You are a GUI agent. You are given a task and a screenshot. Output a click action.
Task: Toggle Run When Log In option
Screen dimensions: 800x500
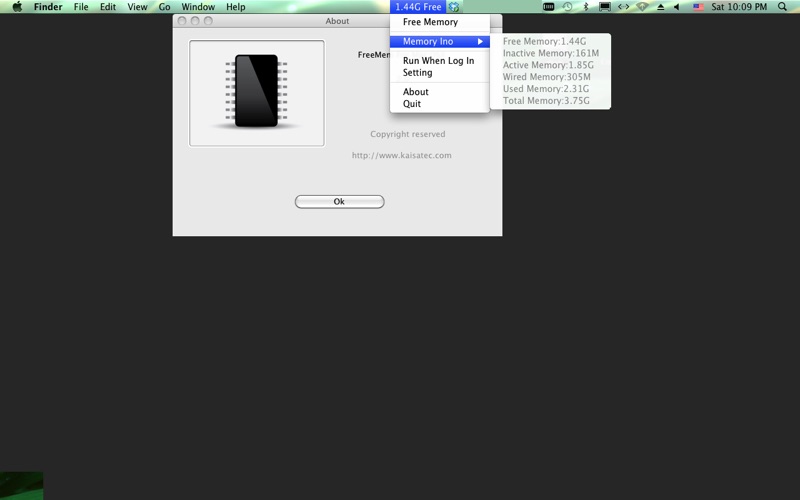(x=438, y=61)
